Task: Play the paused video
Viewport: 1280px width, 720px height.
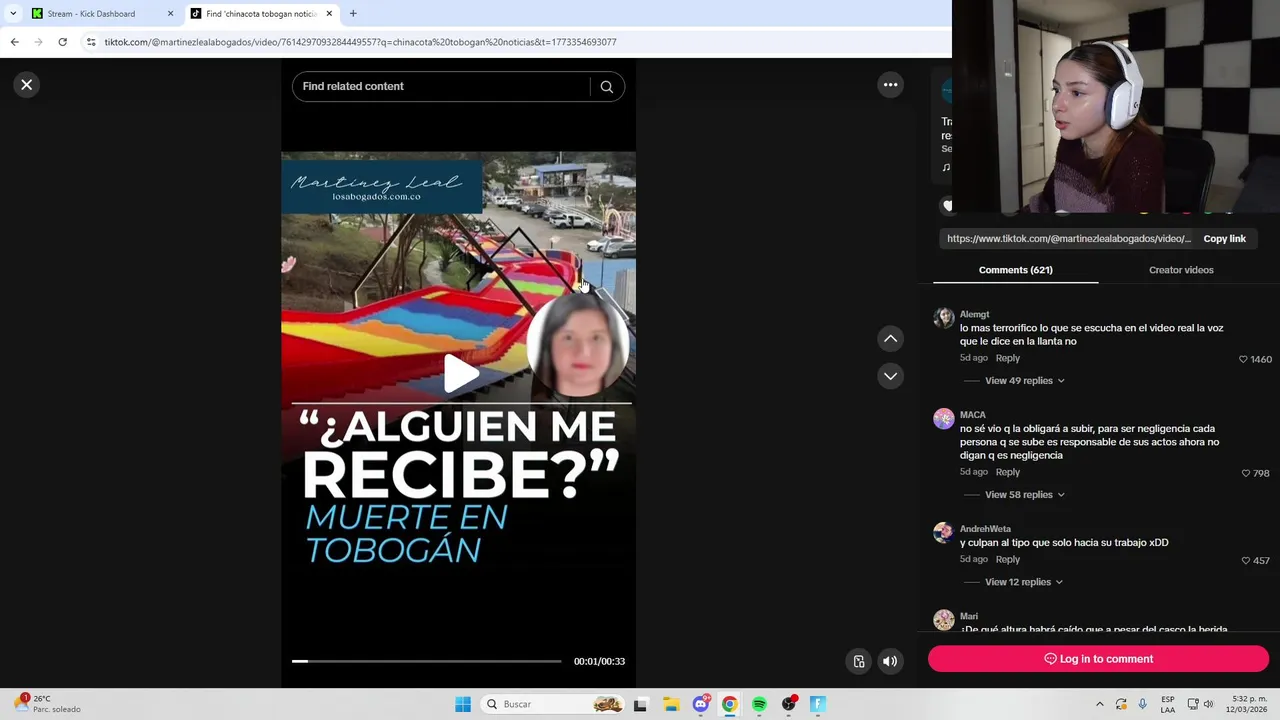Action: click(x=460, y=373)
